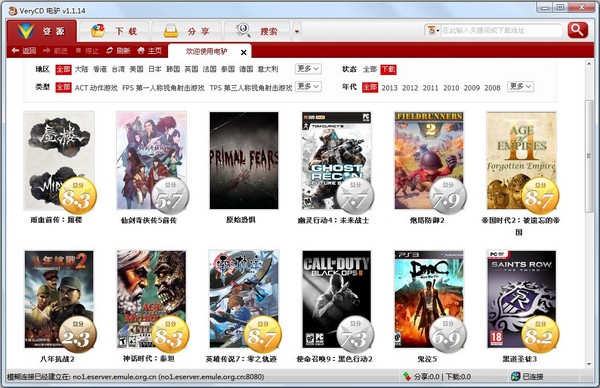Open the 英雄传说7 cover image

click(x=244, y=299)
